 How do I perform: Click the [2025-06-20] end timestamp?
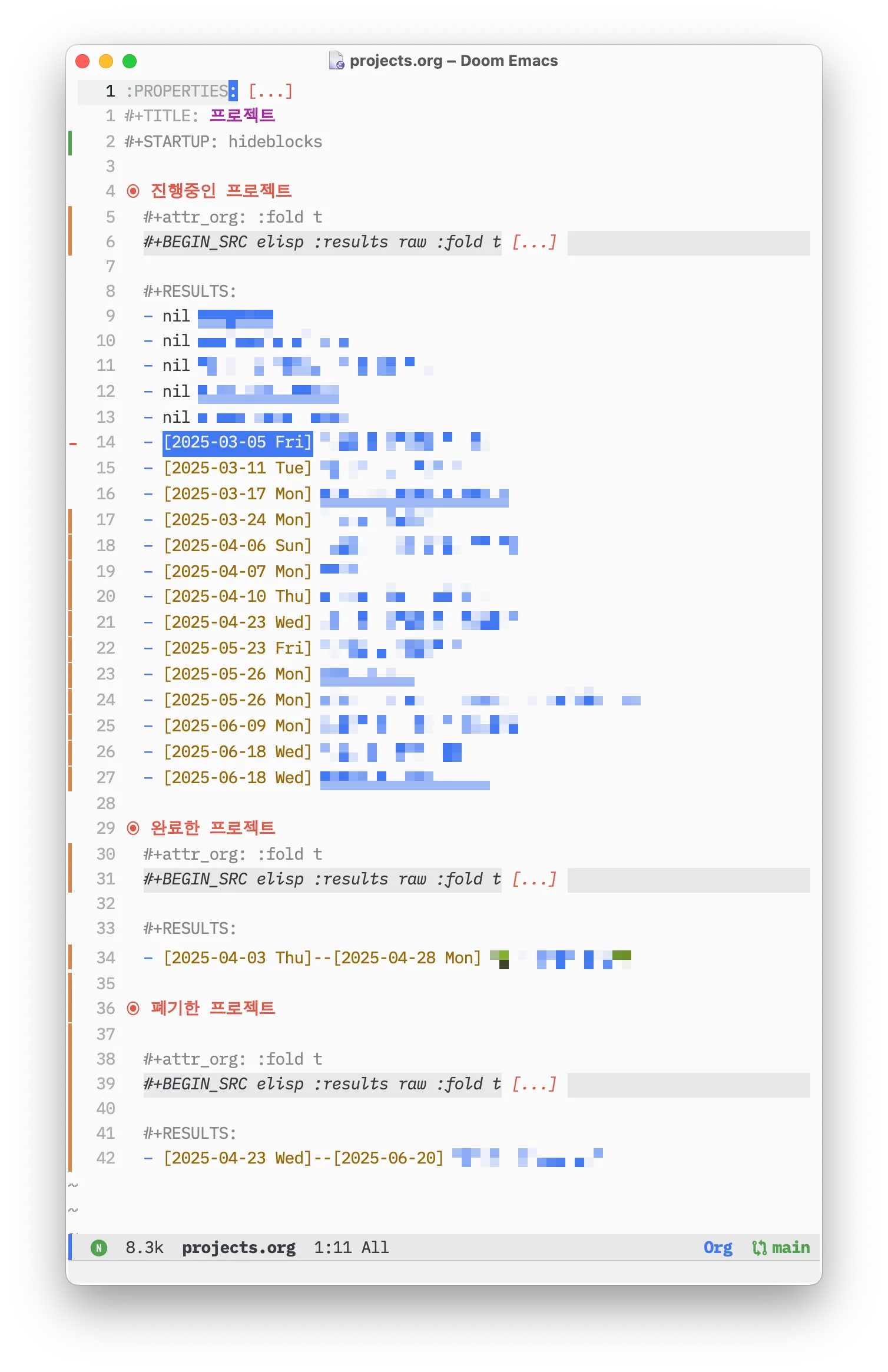389,1158
